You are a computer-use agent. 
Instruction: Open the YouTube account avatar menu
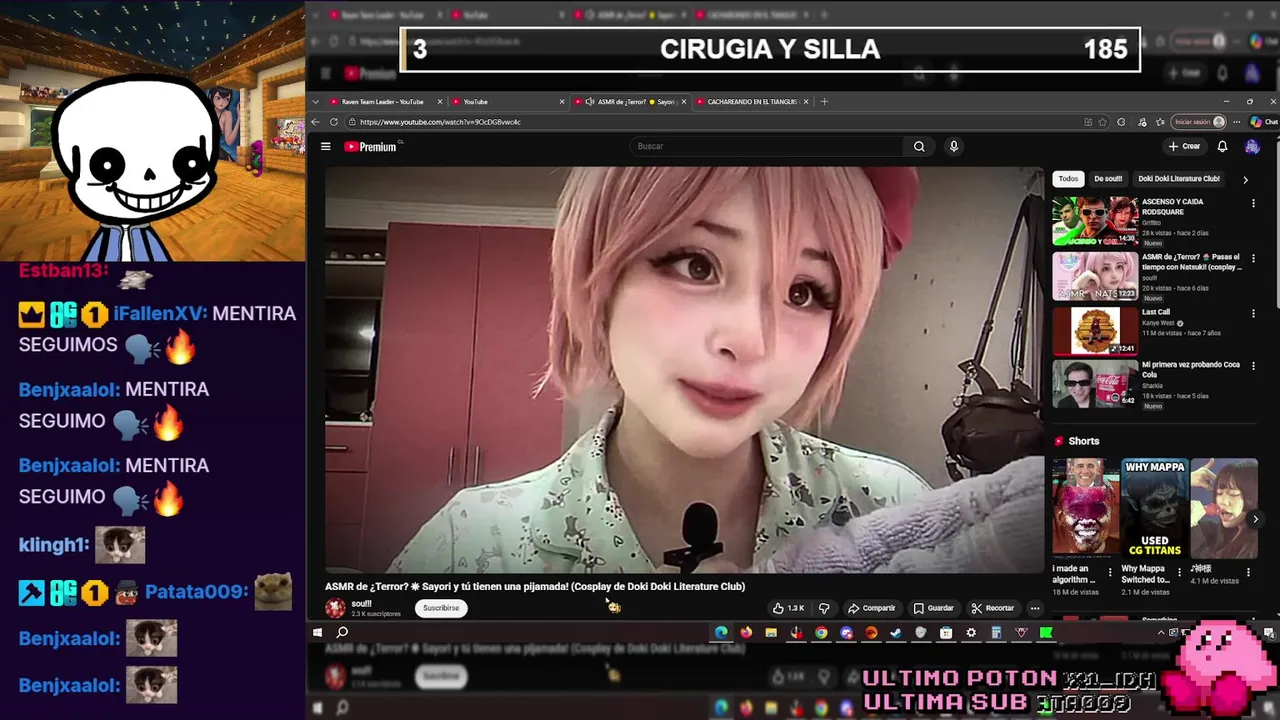pos(1252,146)
